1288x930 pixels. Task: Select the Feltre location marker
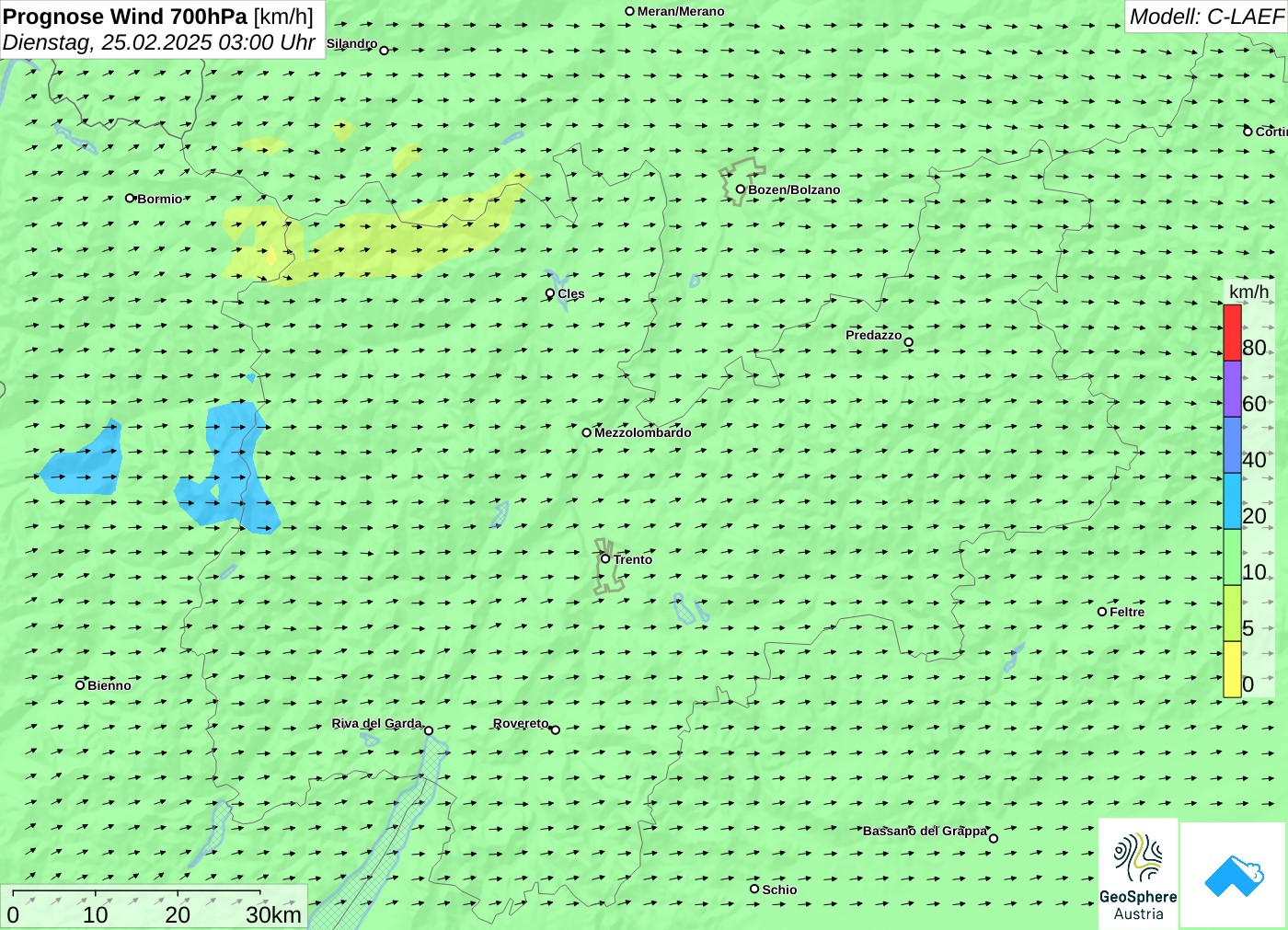pyautogui.click(x=1102, y=612)
